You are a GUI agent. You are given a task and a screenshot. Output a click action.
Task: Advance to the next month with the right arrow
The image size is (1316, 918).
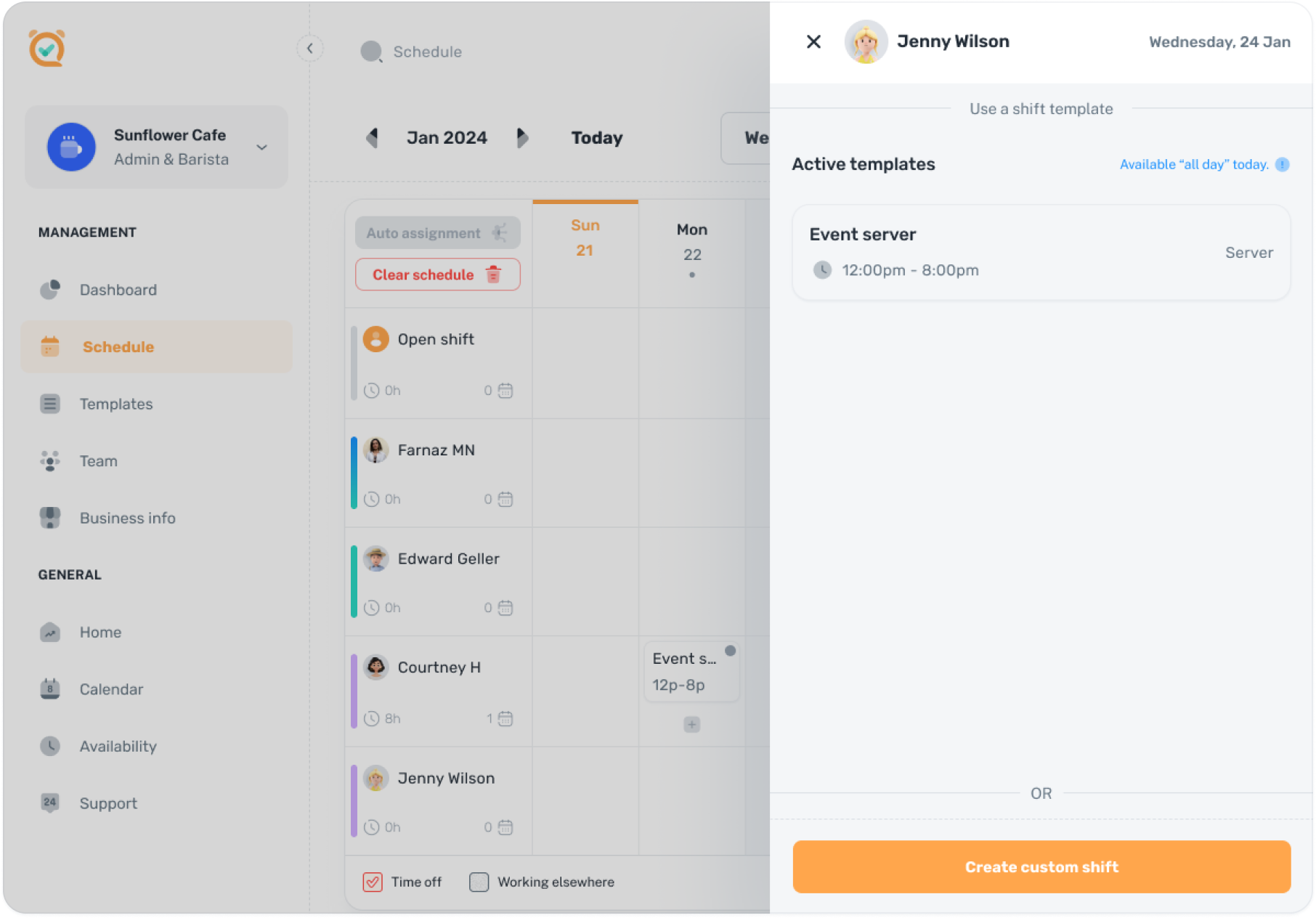(522, 137)
